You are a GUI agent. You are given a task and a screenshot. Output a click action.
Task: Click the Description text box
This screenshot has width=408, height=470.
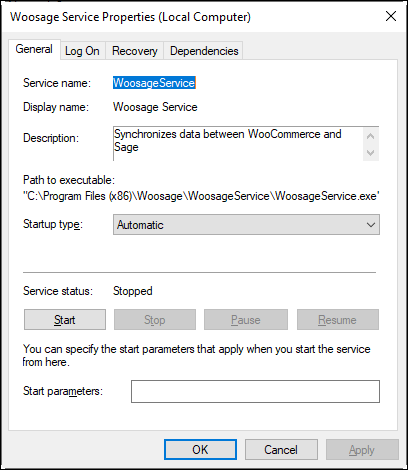(x=238, y=144)
